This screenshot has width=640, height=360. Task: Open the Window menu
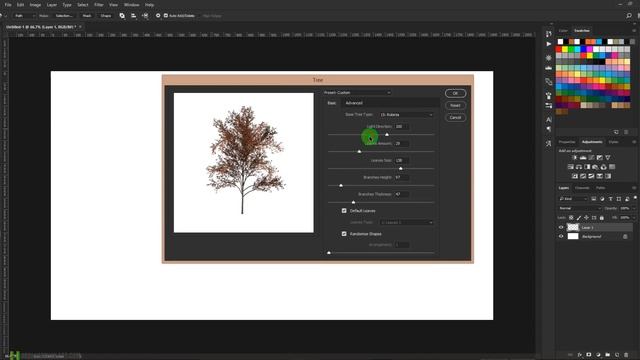click(x=131, y=5)
